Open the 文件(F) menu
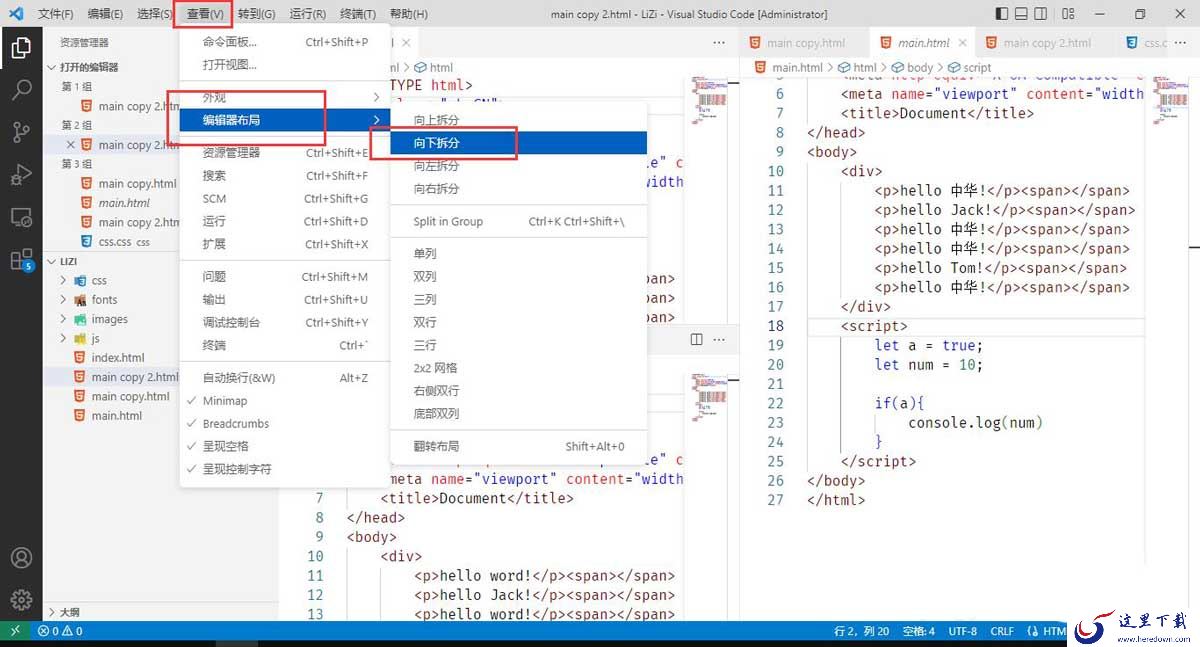This screenshot has height=647, width=1200. coord(55,14)
